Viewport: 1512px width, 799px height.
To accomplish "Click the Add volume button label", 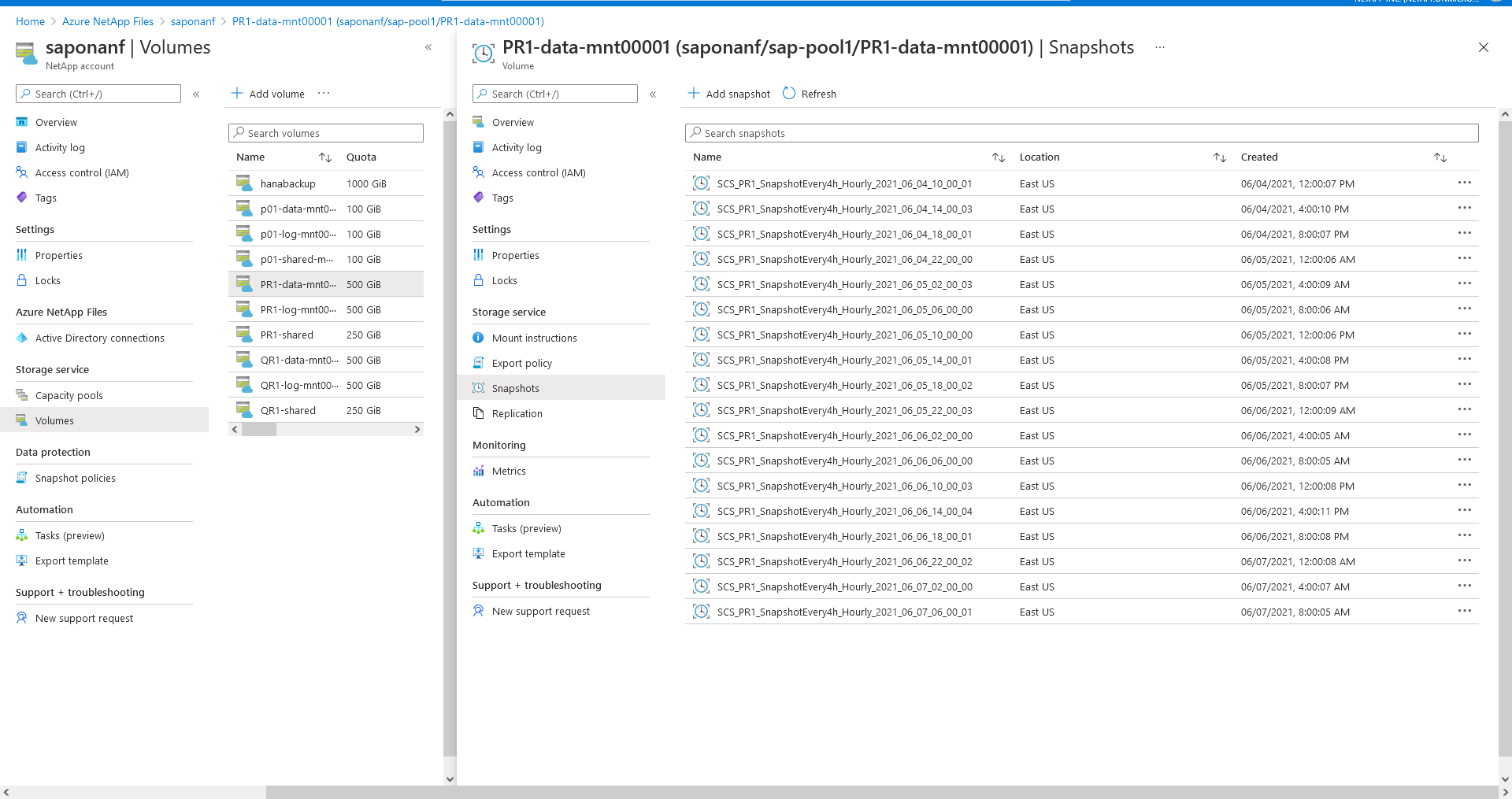I will (277, 94).
